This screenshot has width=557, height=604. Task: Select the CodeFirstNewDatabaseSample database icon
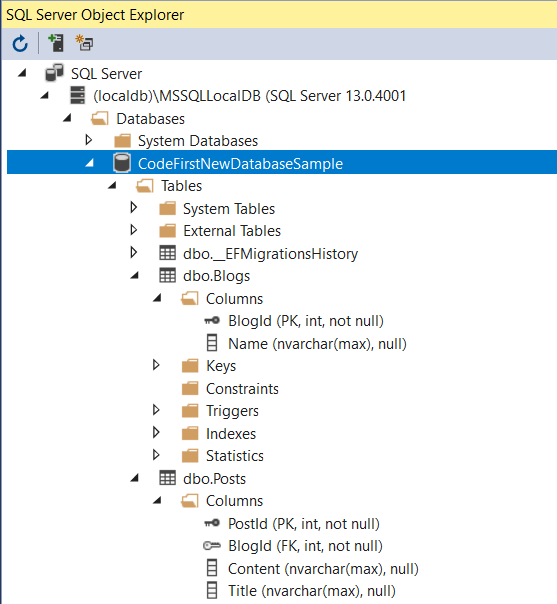(x=122, y=163)
